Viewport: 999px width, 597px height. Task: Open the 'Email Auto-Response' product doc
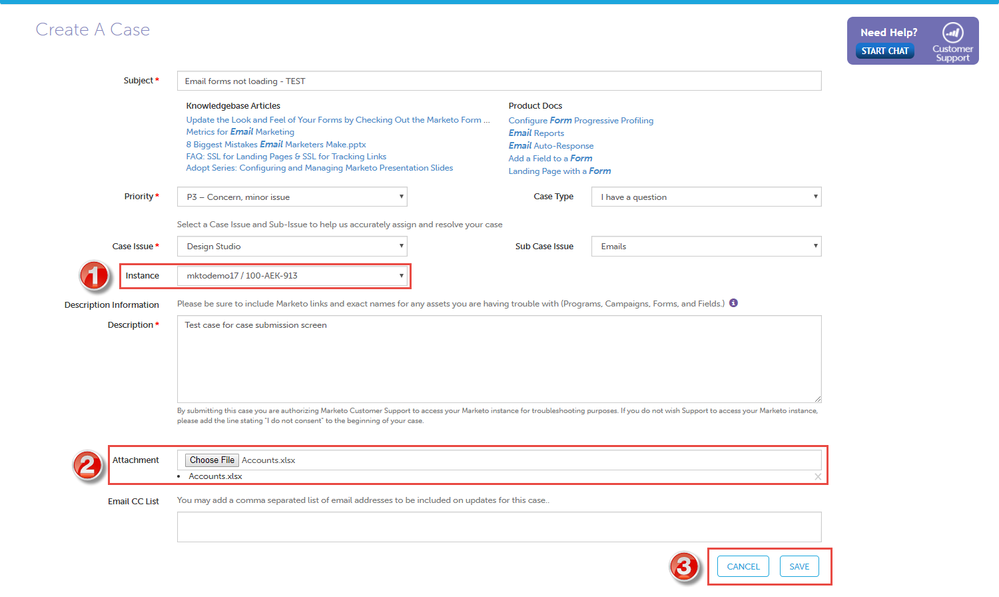pyautogui.click(x=550, y=146)
